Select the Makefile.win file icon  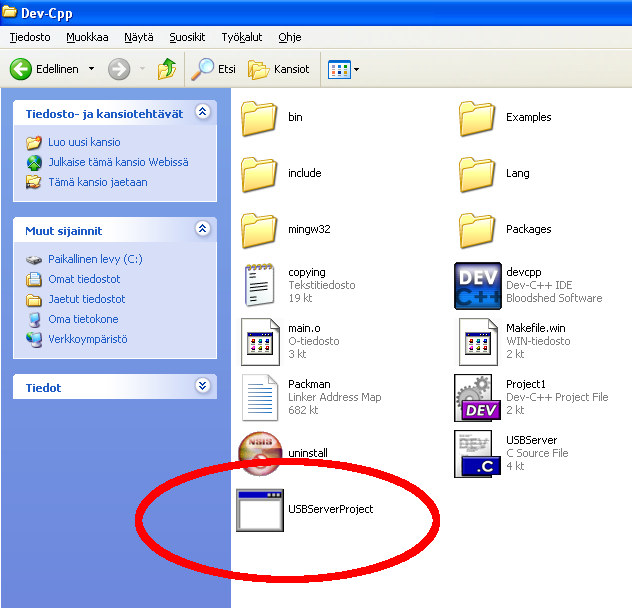click(x=478, y=342)
